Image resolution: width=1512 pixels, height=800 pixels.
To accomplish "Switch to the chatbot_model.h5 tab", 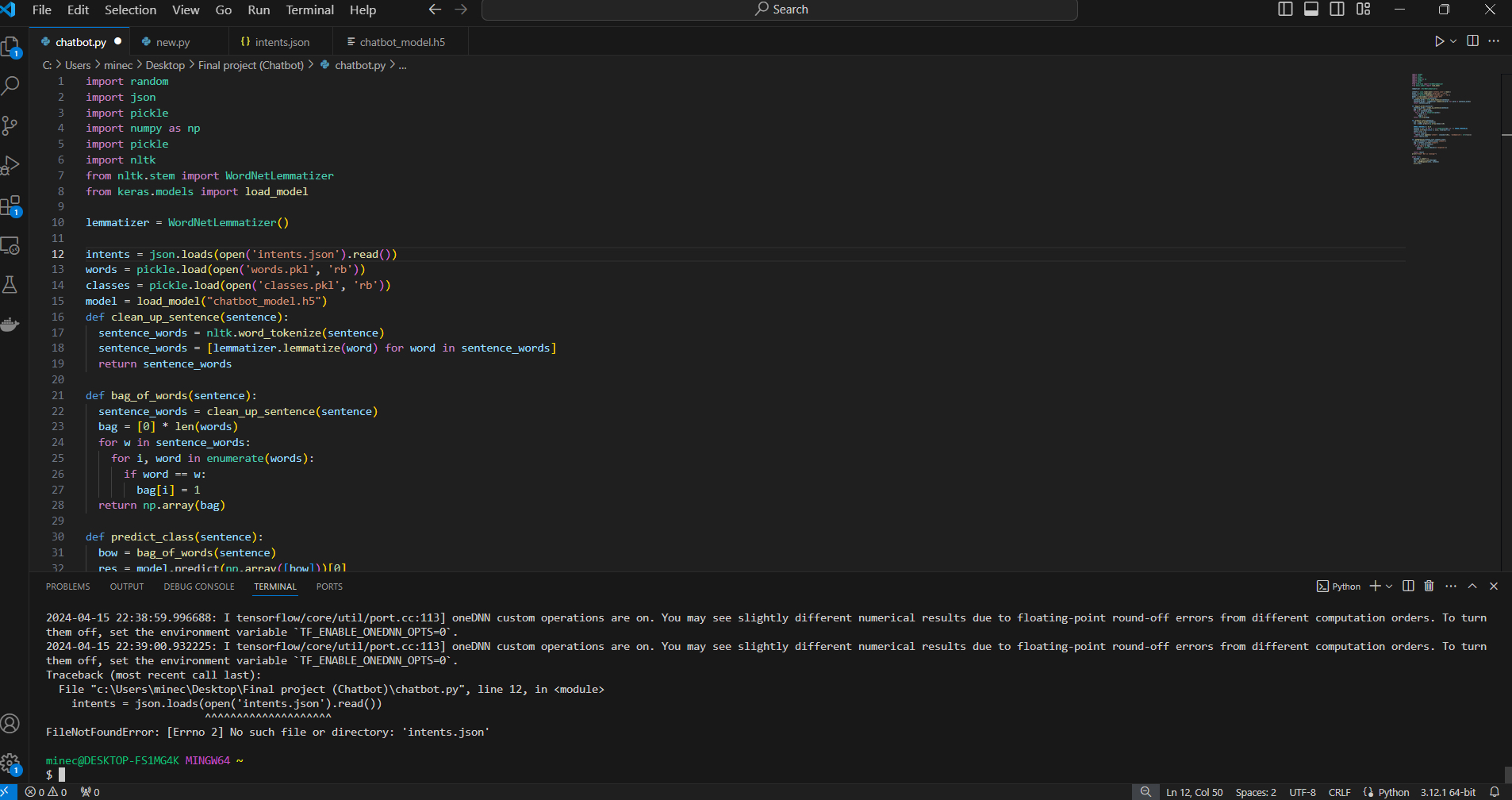I will 402,42.
